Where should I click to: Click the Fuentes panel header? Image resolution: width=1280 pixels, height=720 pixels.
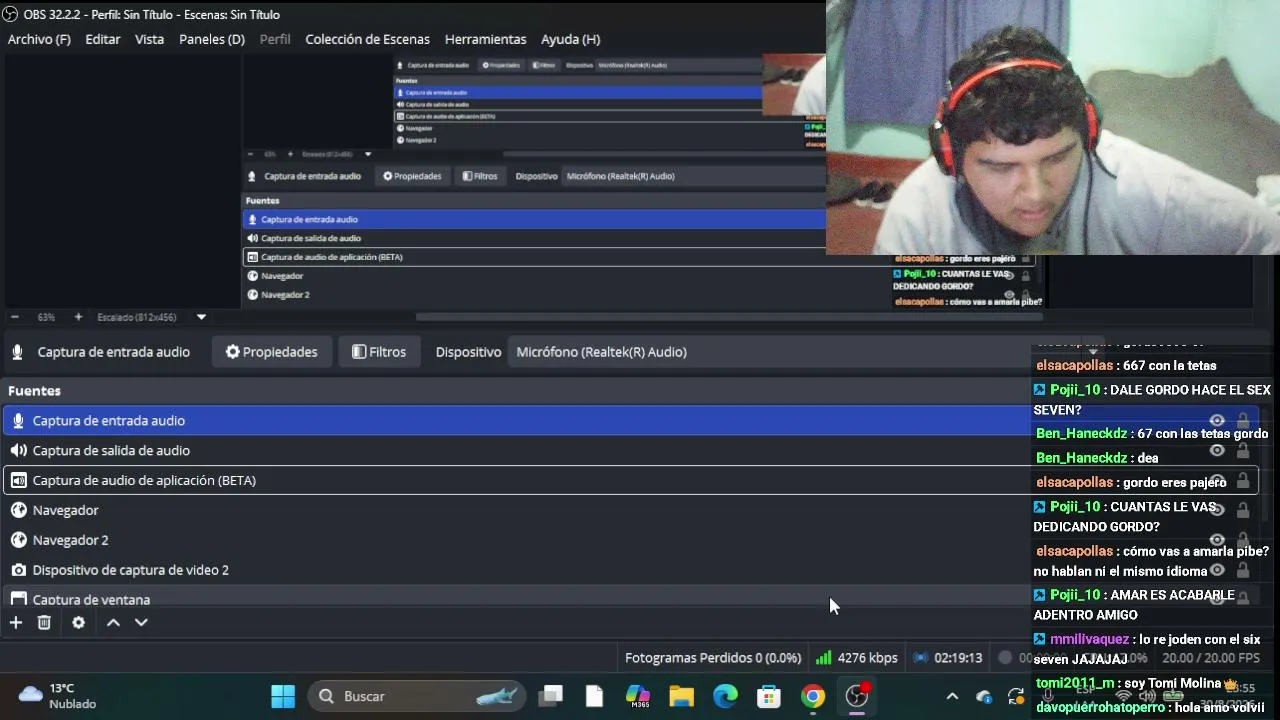34,391
